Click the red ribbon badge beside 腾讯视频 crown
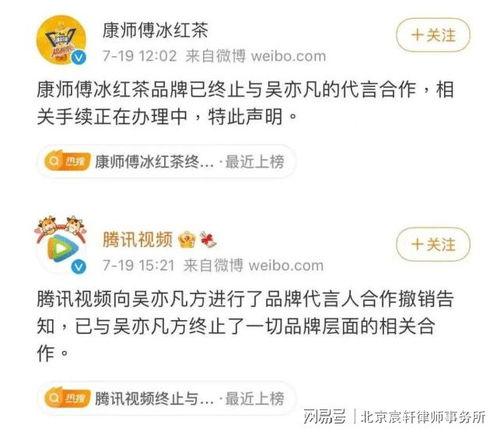The image size is (500, 432). point(208,239)
